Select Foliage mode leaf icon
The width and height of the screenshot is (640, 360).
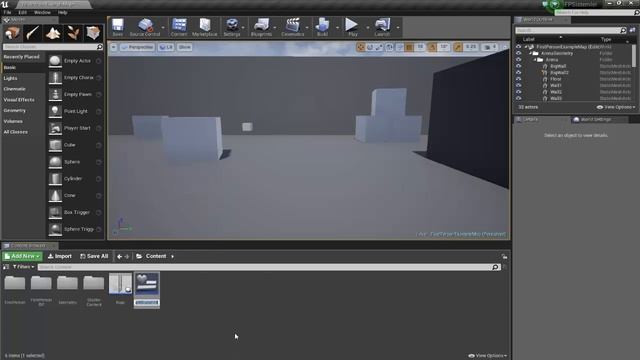73,33
